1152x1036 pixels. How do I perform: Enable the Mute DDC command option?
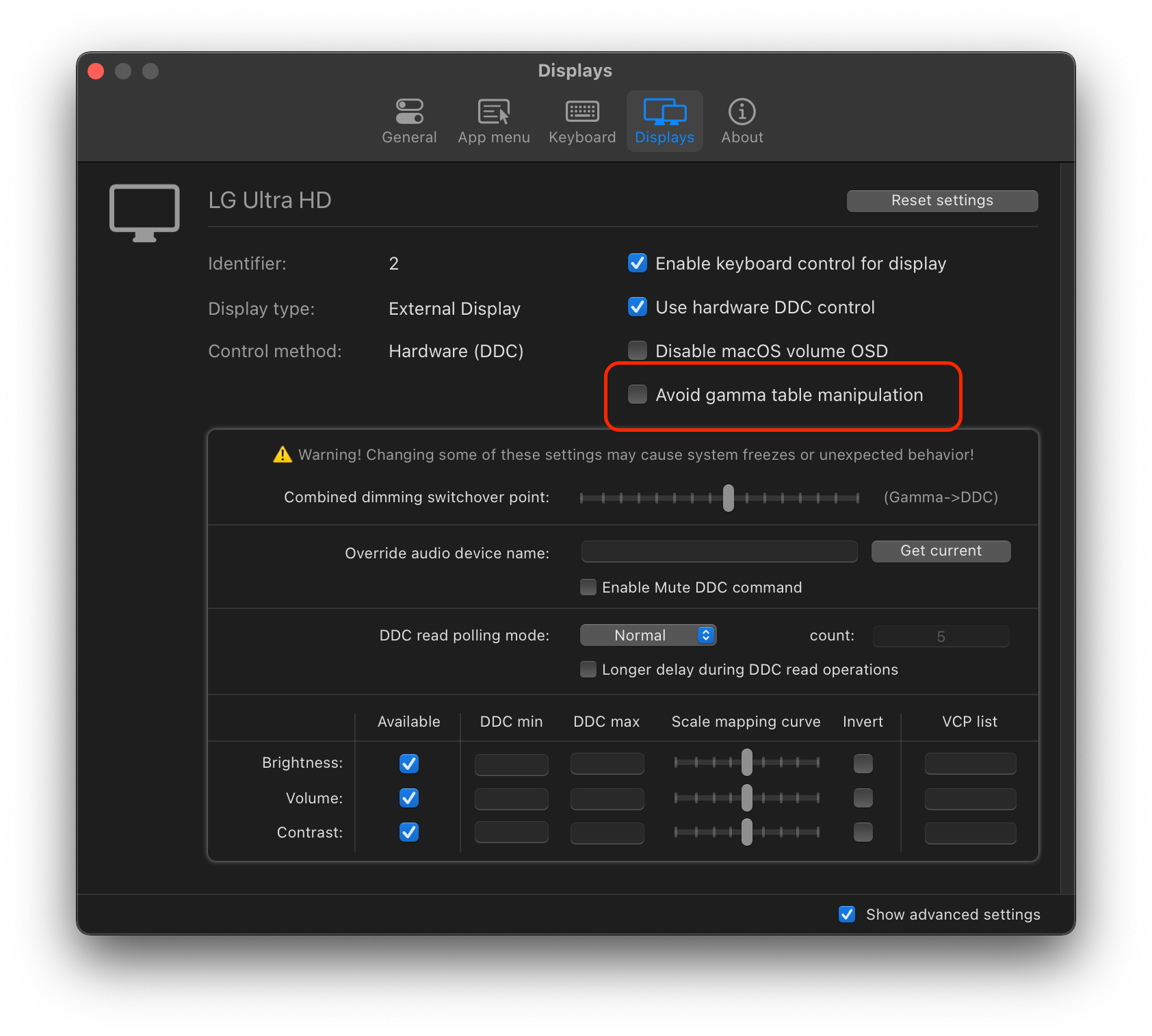pos(588,587)
